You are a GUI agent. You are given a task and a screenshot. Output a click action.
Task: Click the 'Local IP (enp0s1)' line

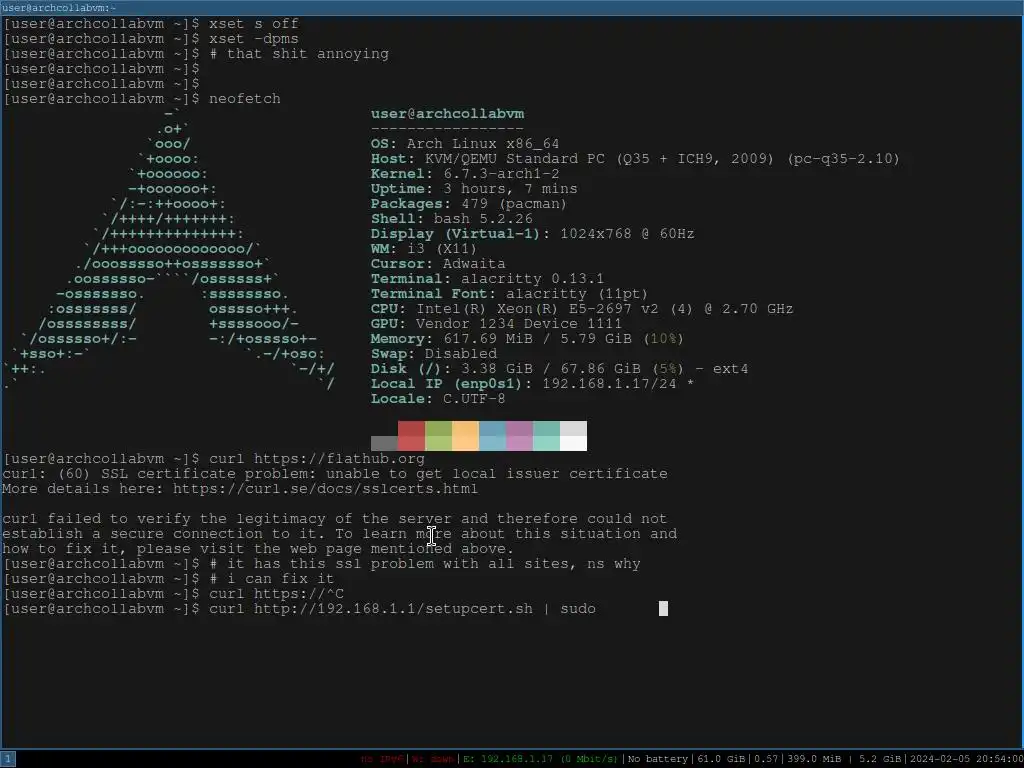(x=532, y=384)
